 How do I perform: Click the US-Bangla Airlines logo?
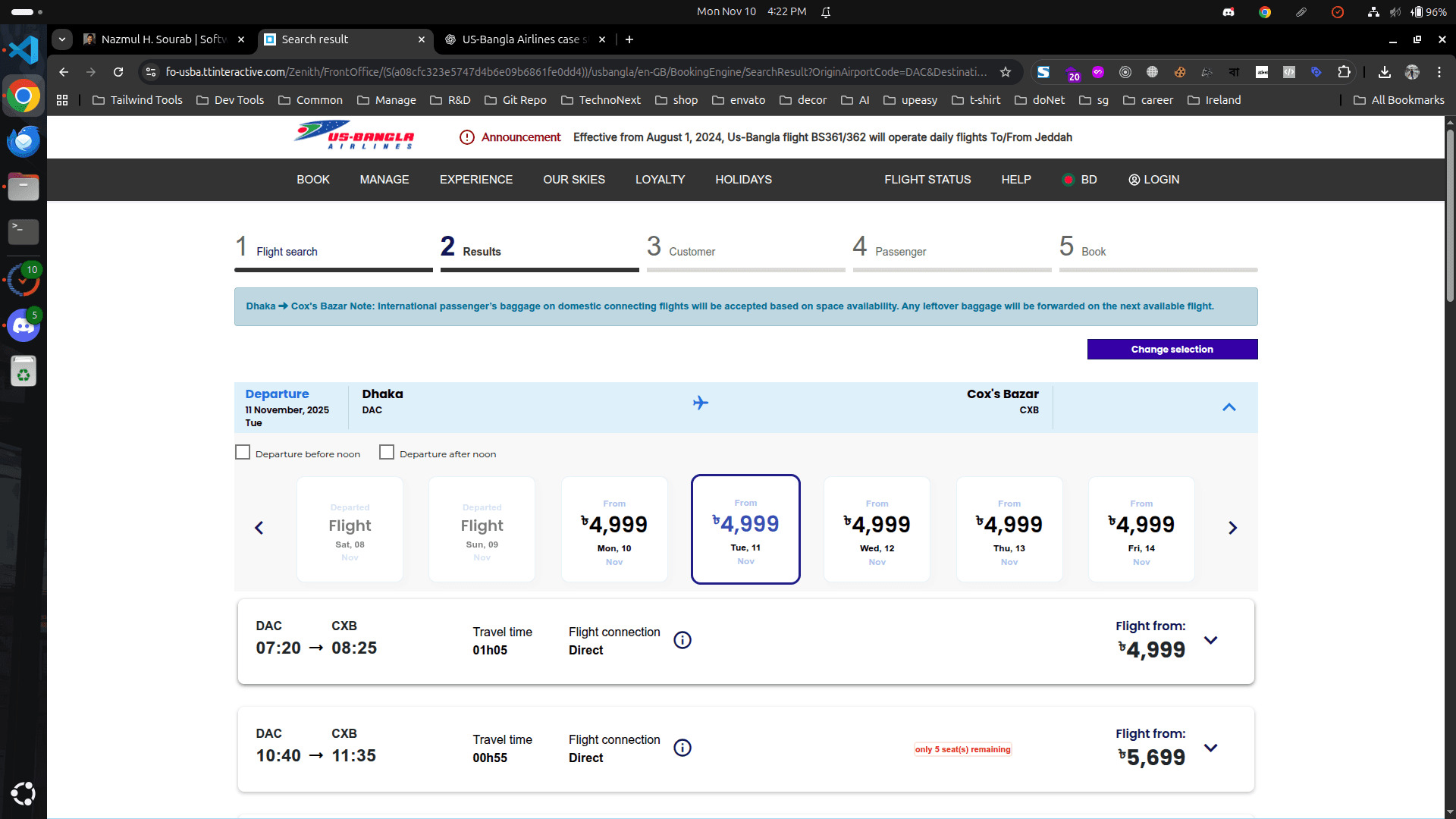(x=353, y=136)
